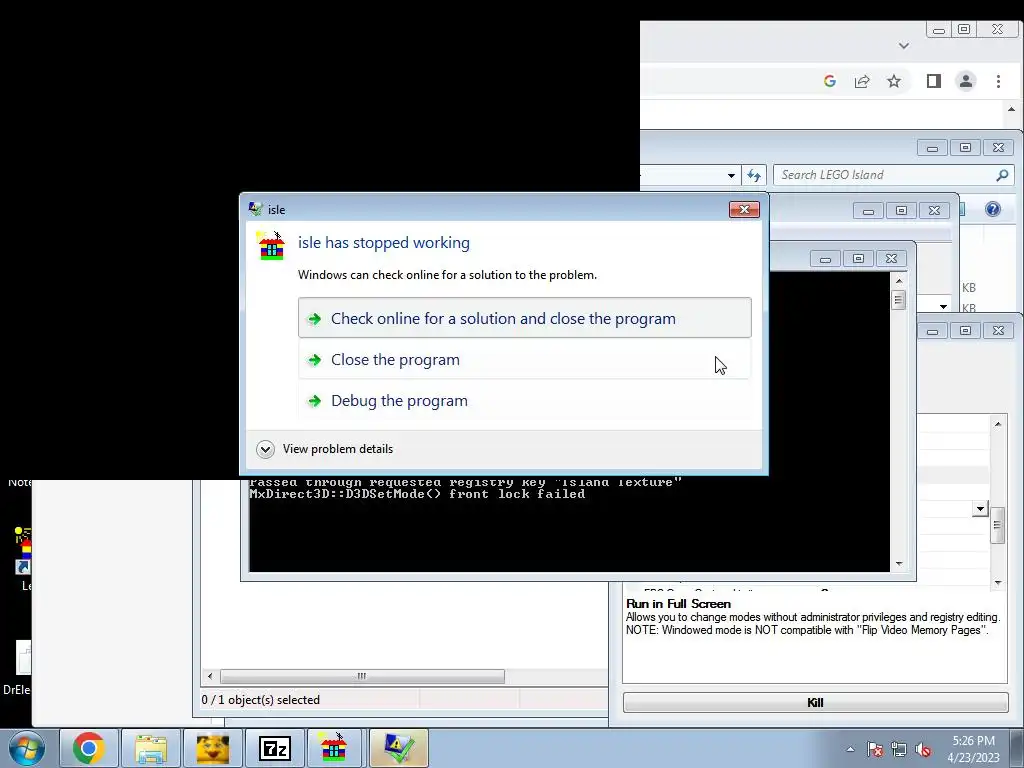Open the taskbar clock showing 5:26 PM
Viewport: 1024px width, 768px height.
973,749
